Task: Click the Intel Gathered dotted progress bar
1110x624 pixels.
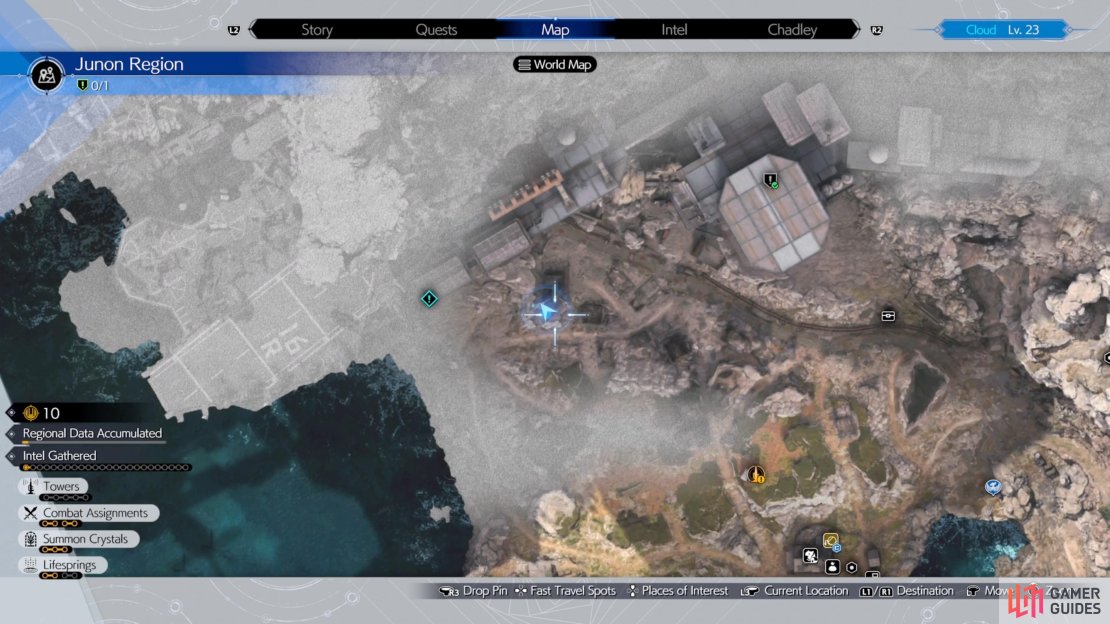Action: click(x=106, y=467)
